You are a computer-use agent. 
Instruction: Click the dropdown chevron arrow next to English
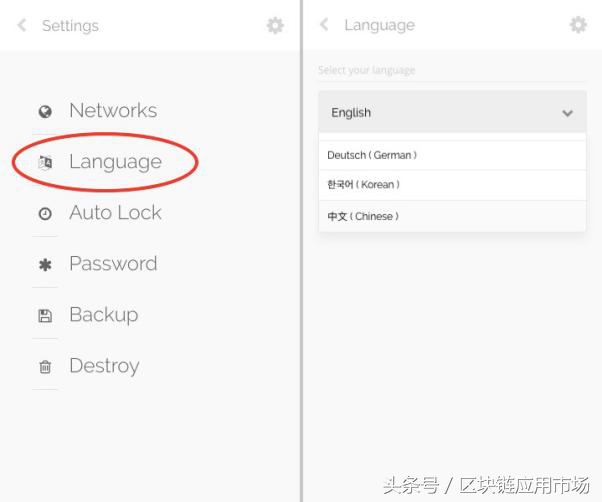[x=567, y=113]
